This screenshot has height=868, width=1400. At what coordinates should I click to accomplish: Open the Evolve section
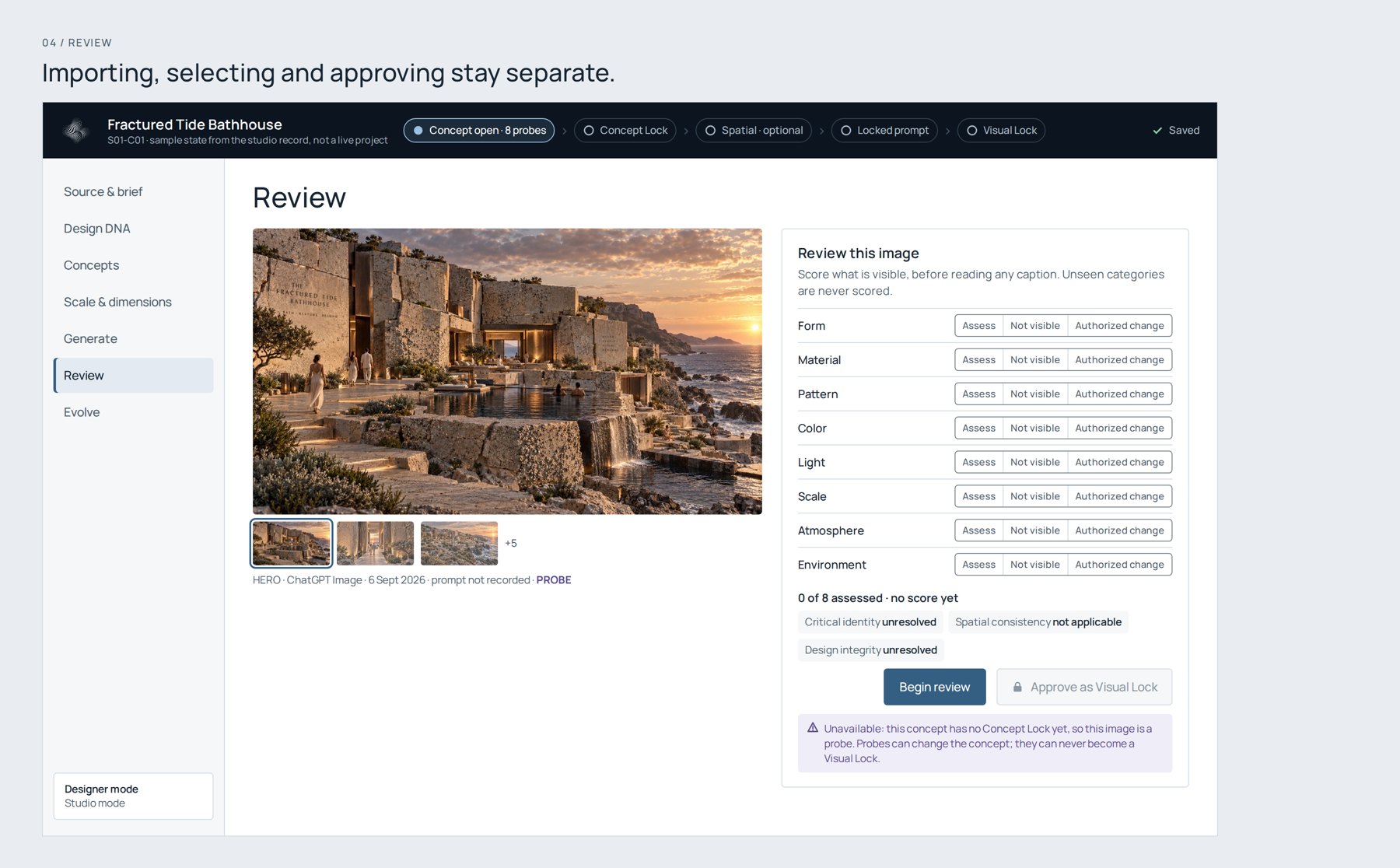click(133, 412)
